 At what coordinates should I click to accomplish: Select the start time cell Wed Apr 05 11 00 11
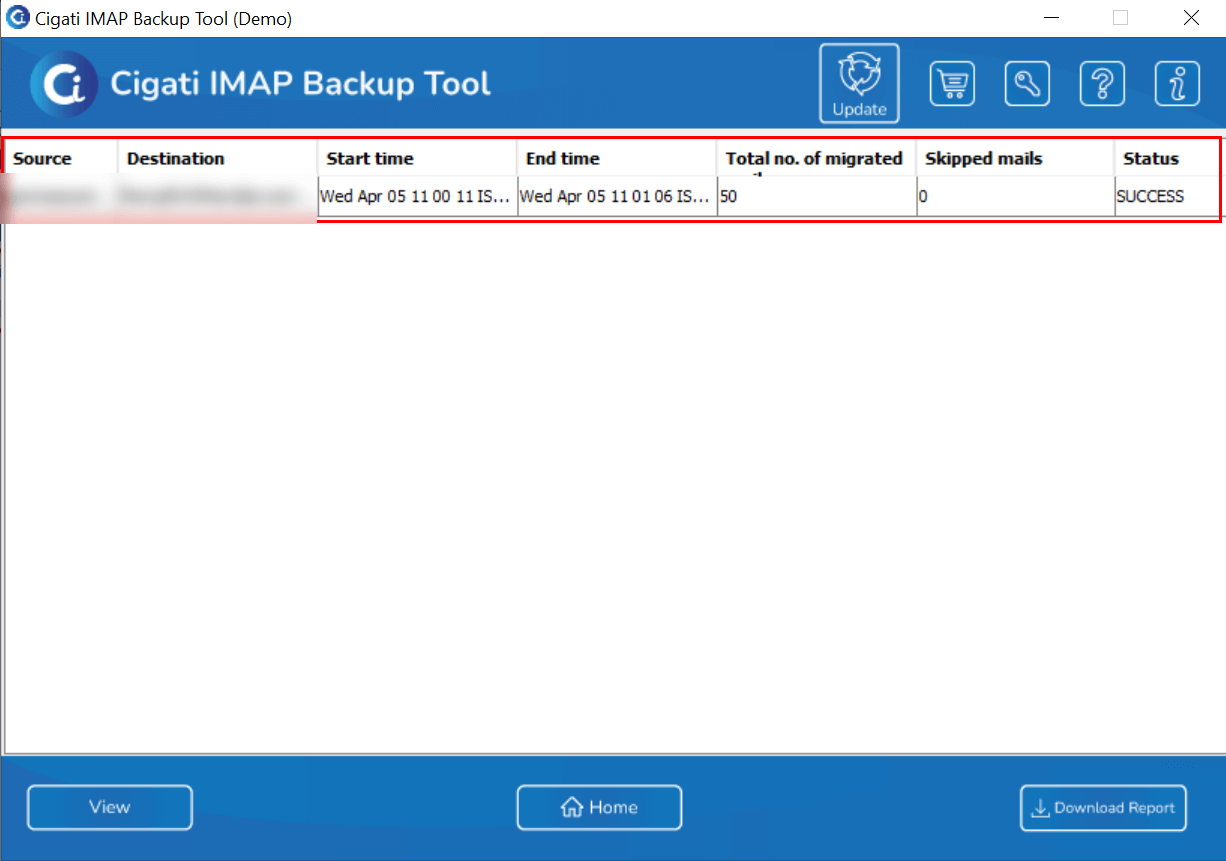click(x=417, y=196)
